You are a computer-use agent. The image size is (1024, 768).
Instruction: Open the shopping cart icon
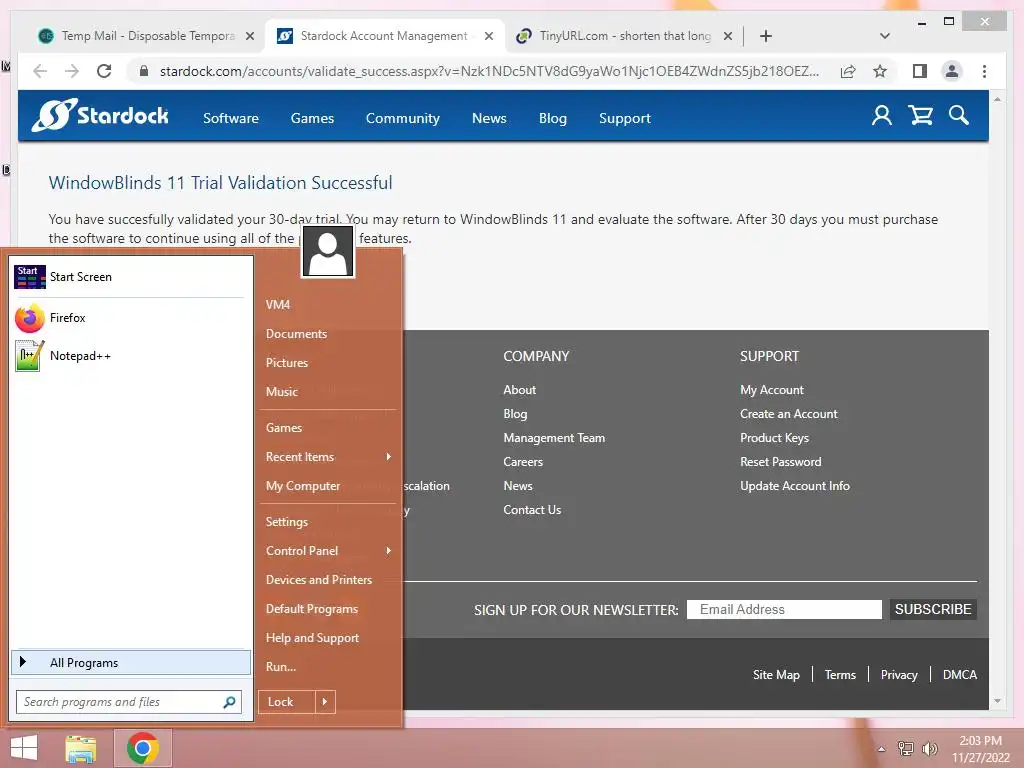tap(921, 116)
